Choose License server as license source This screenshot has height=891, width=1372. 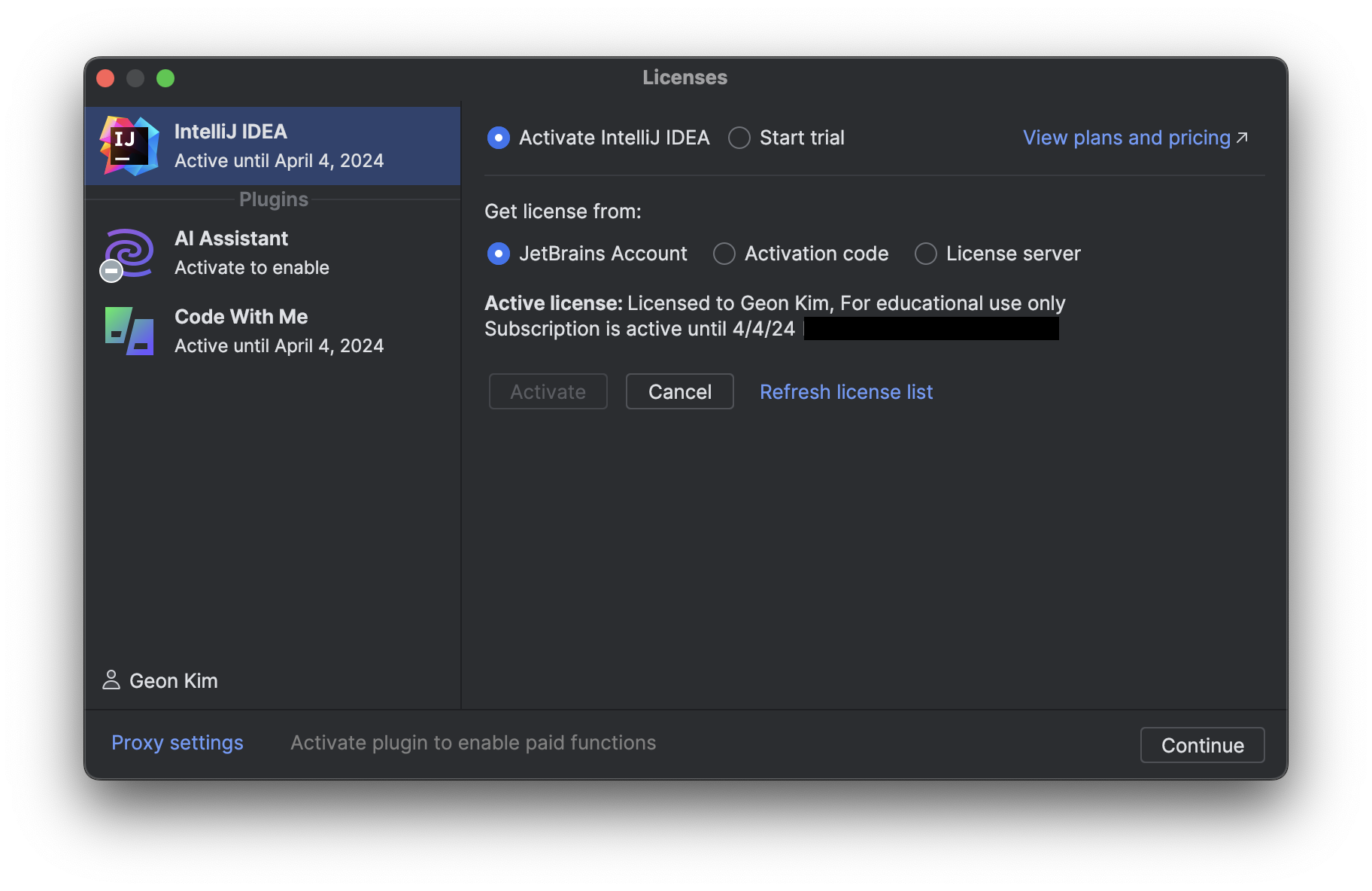click(926, 254)
